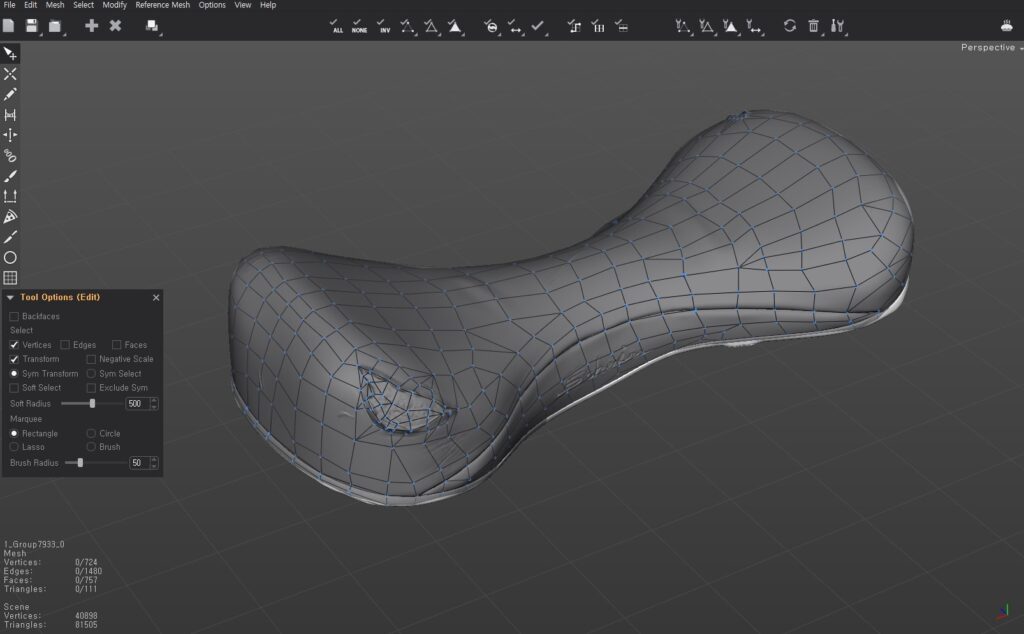
Task: Click the Select None toolbar icon
Action: [359, 26]
